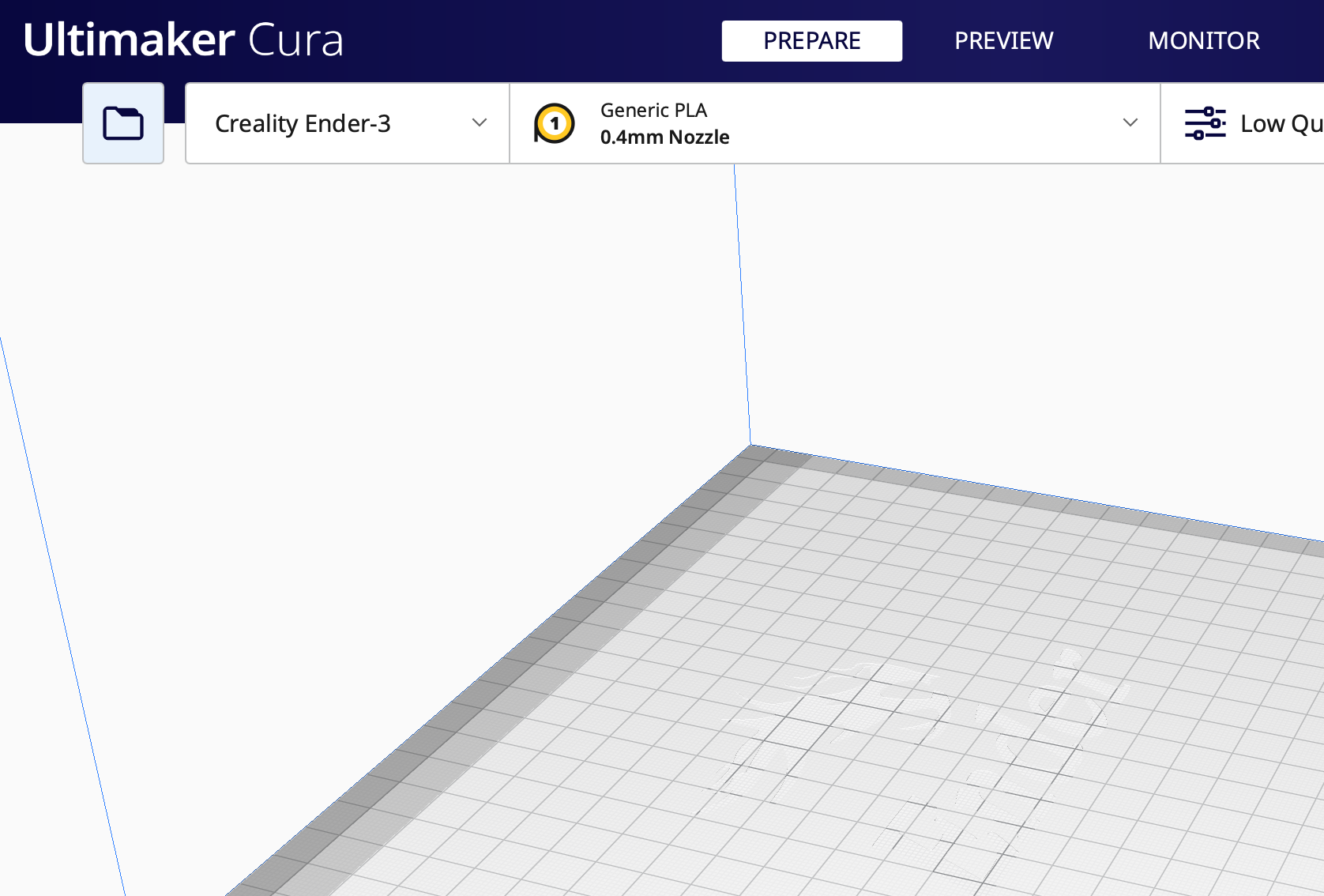Switch to the MONITOR stage tab

point(1204,41)
